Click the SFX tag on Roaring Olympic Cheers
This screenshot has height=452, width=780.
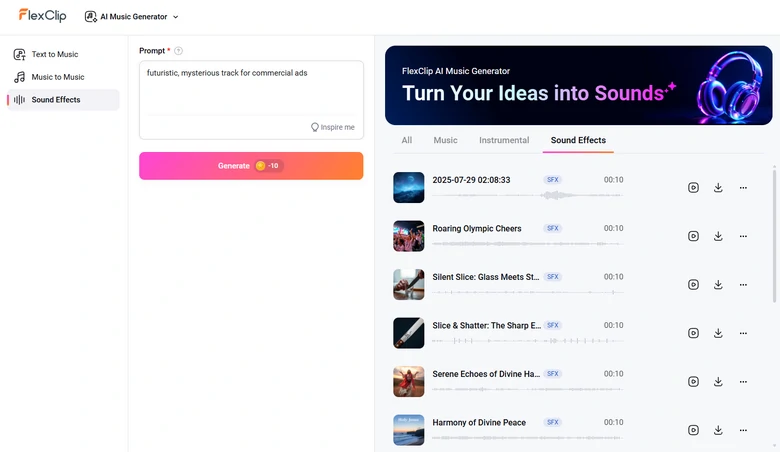pyautogui.click(x=553, y=228)
